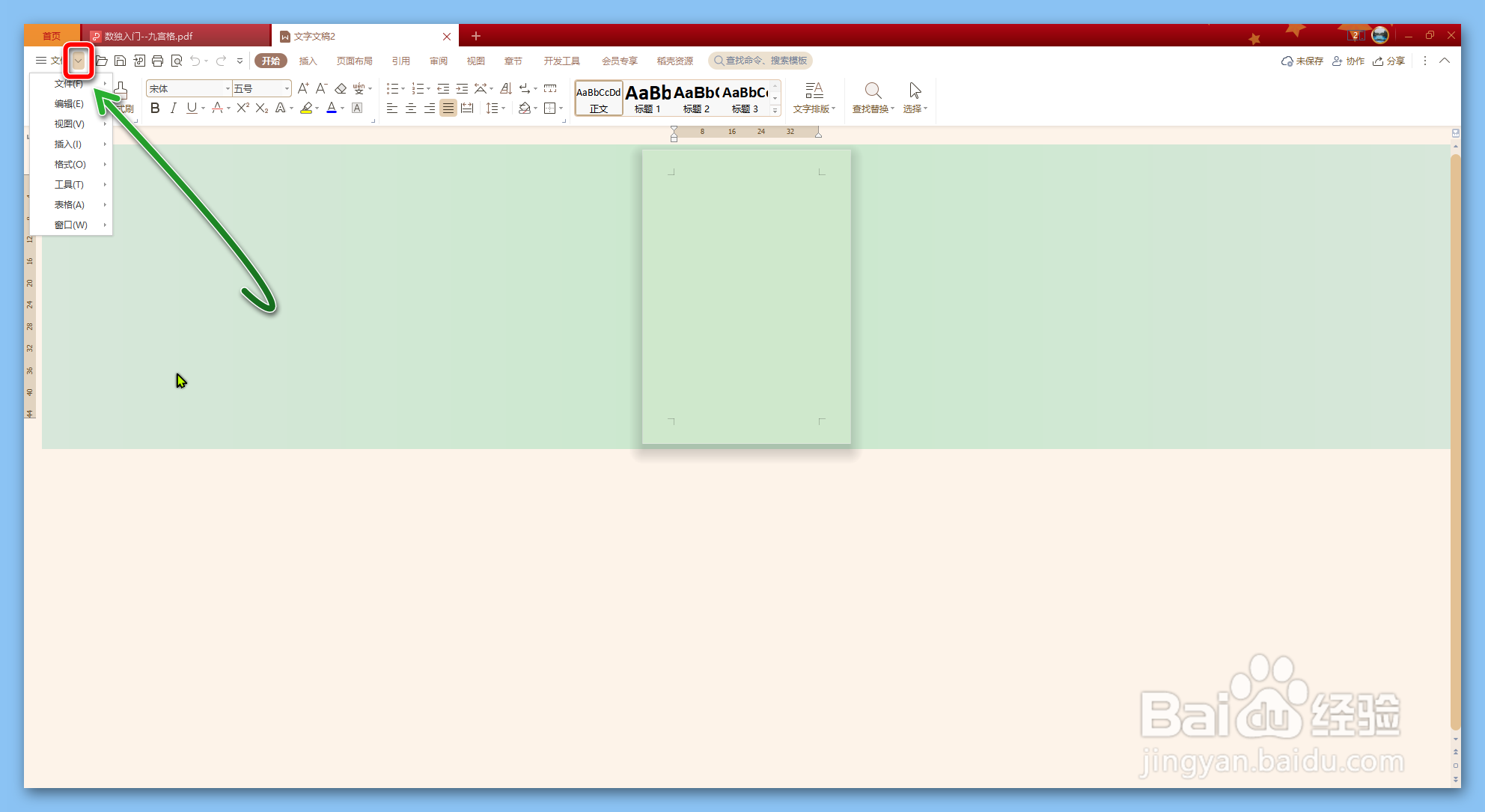Apply the 标题 2 style
The image size is (1485, 812).
pos(696,98)
